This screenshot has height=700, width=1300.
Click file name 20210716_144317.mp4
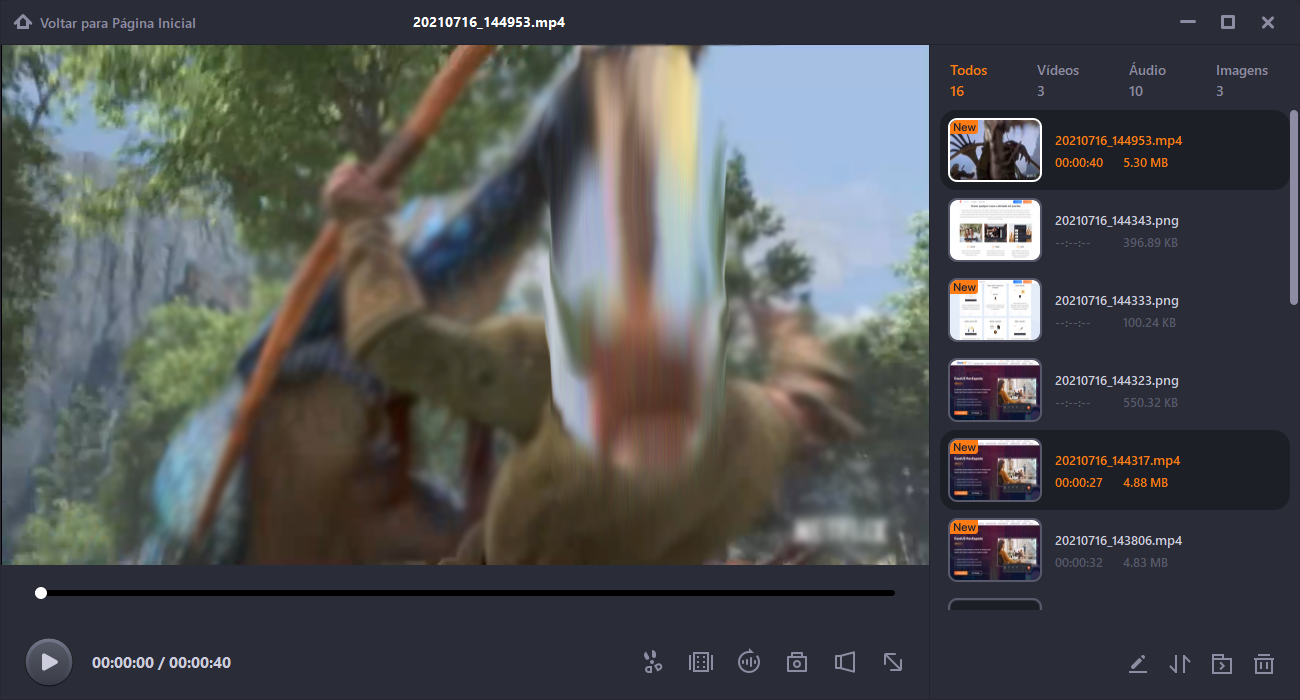click(x=1118, y=461)
